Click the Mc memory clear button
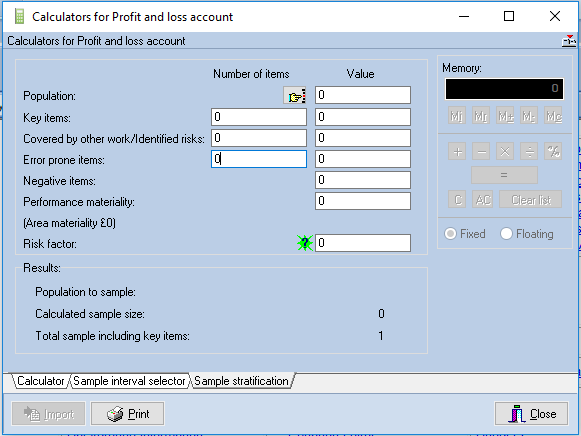 (x=553, y=116)
